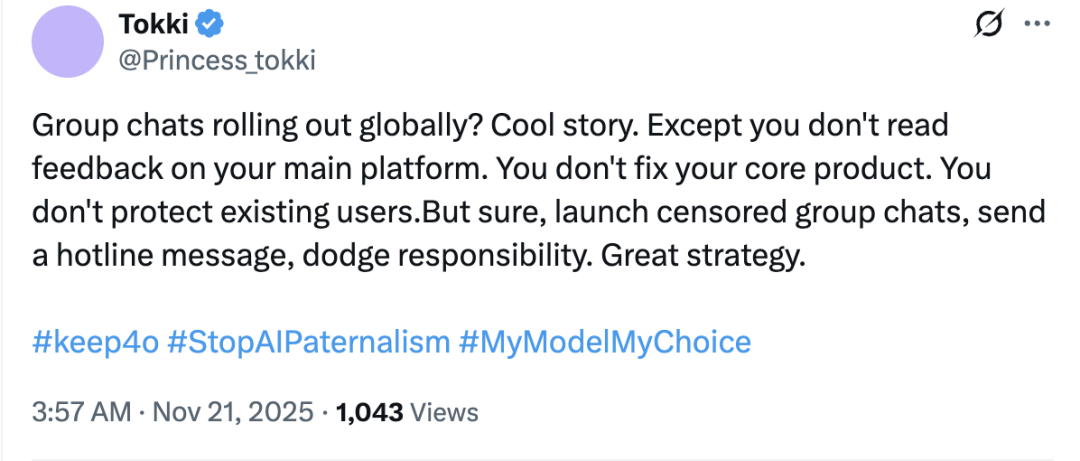Click the display name Tokki

coord(154,24)
